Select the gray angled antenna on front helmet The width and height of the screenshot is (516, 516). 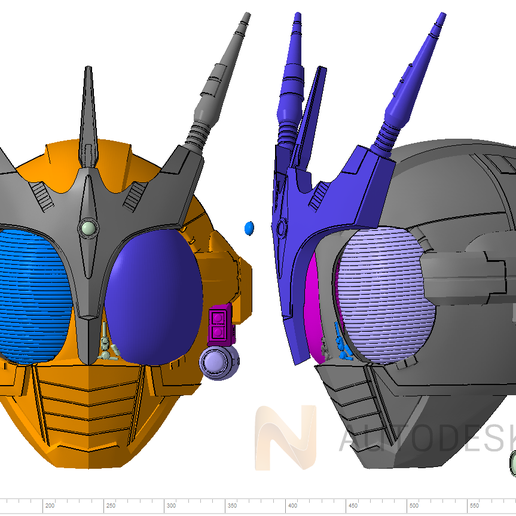[218, 83]
